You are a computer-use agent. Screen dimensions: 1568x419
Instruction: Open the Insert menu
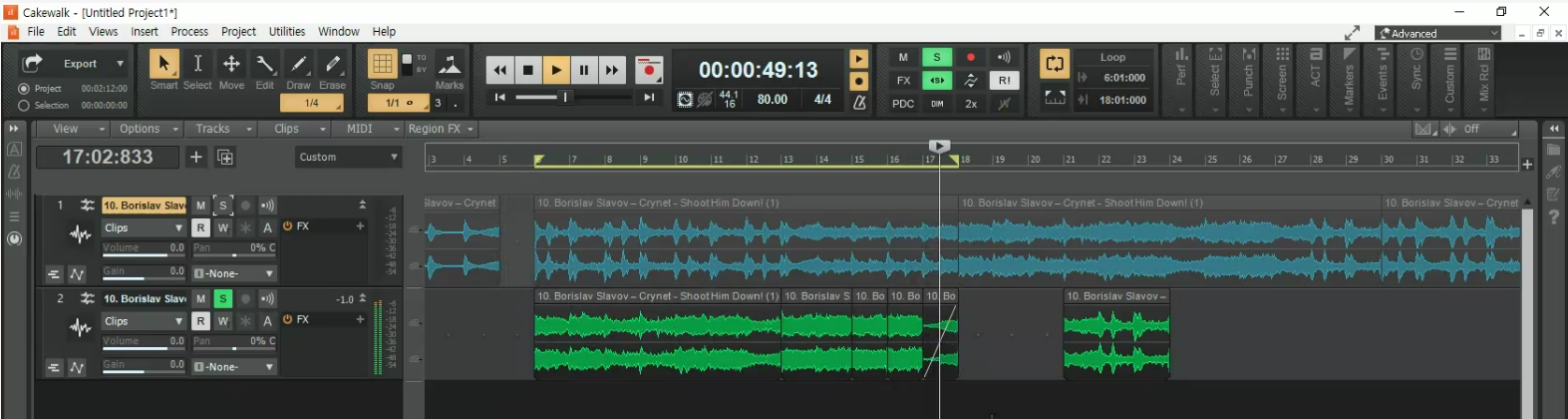tap(145, 32)
